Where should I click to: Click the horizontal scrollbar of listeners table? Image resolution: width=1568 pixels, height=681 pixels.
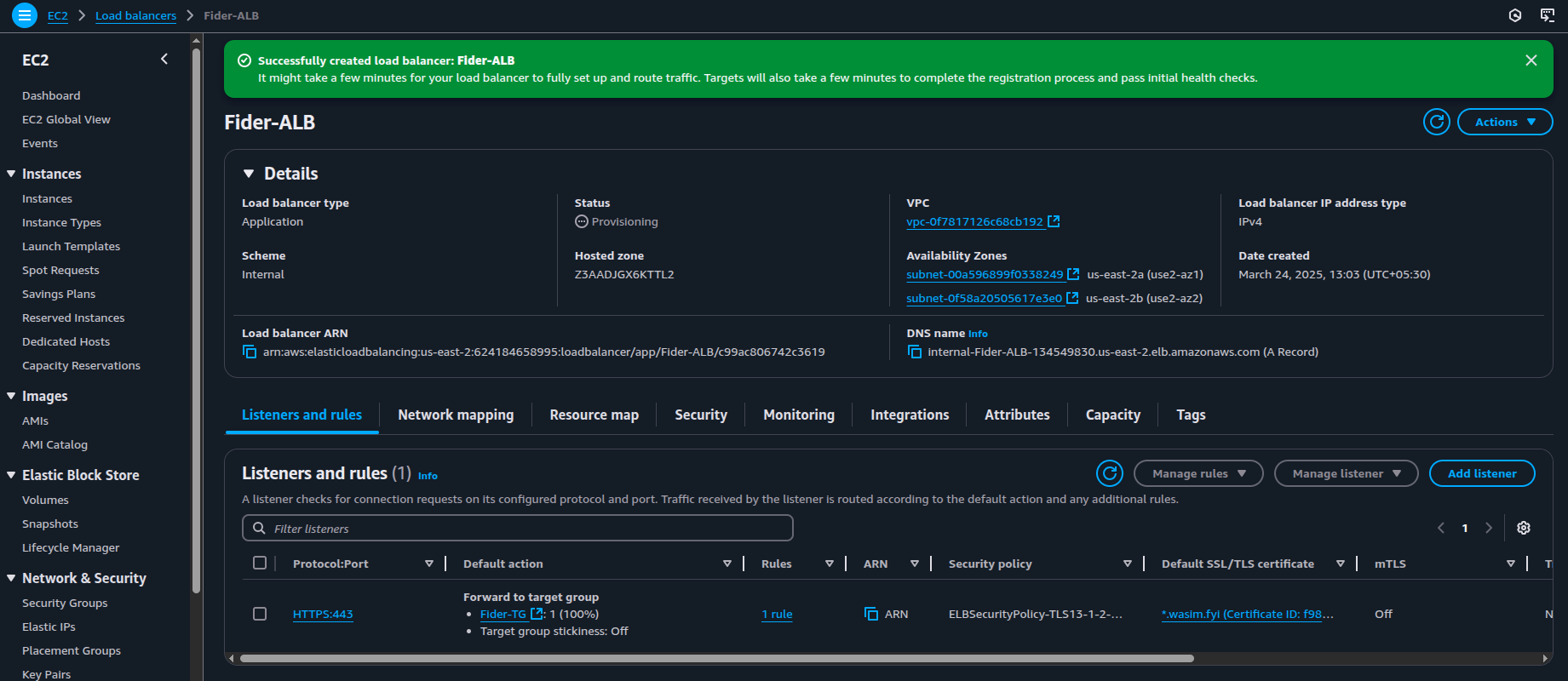pos(717,658)
